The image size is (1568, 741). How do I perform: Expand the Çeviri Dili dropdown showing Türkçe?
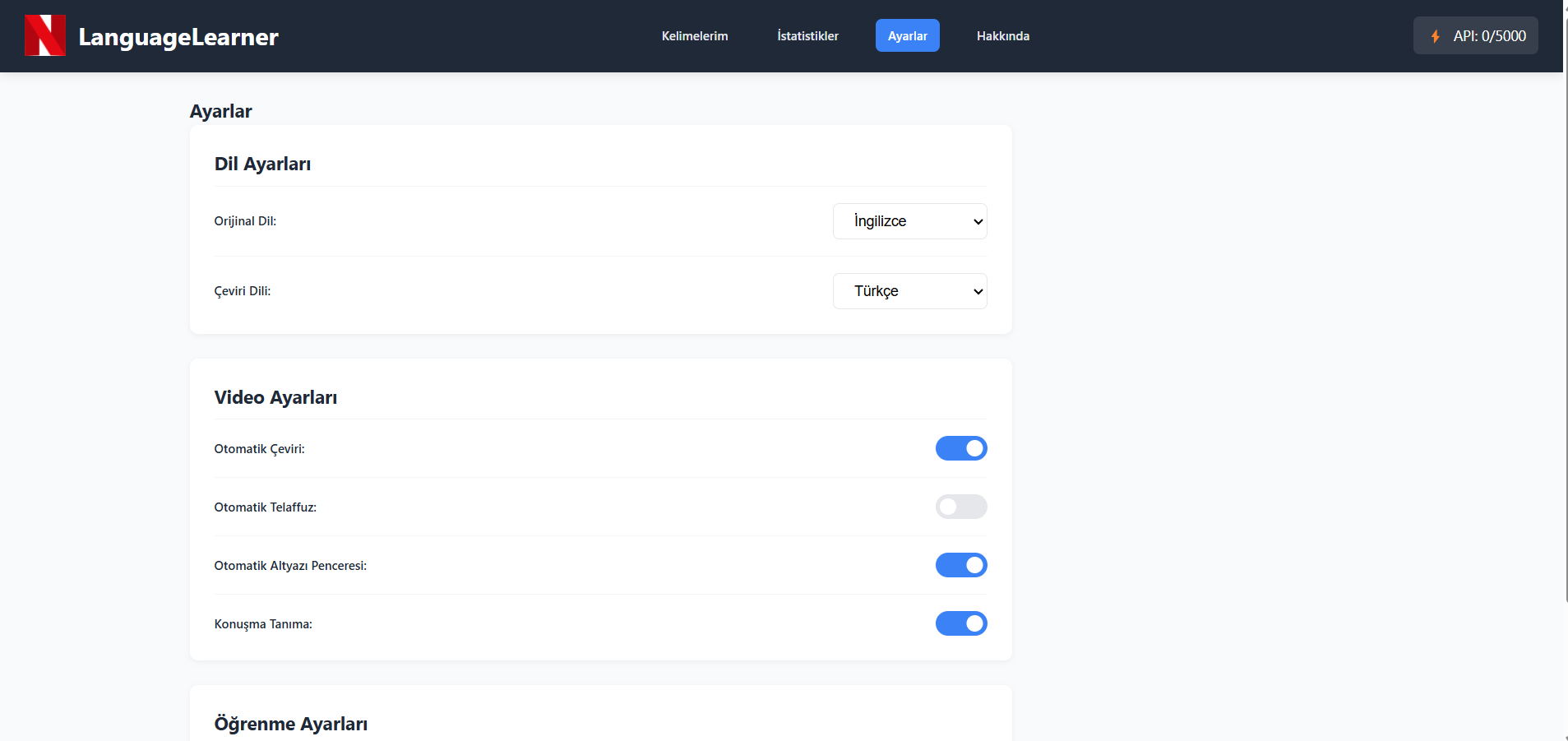pyautogui.click(x=909, y=291)
